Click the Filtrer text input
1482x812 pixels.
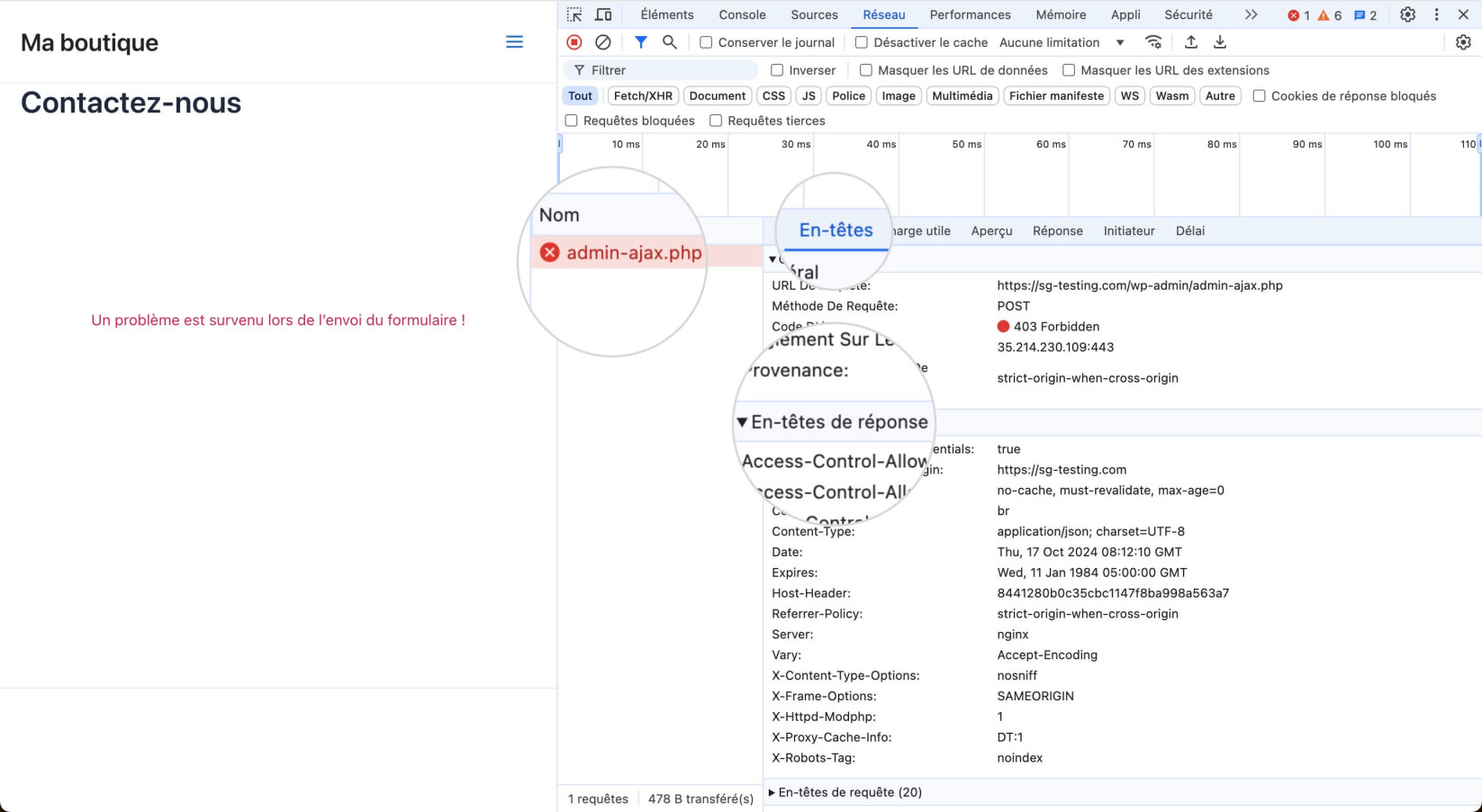point(662,70)
